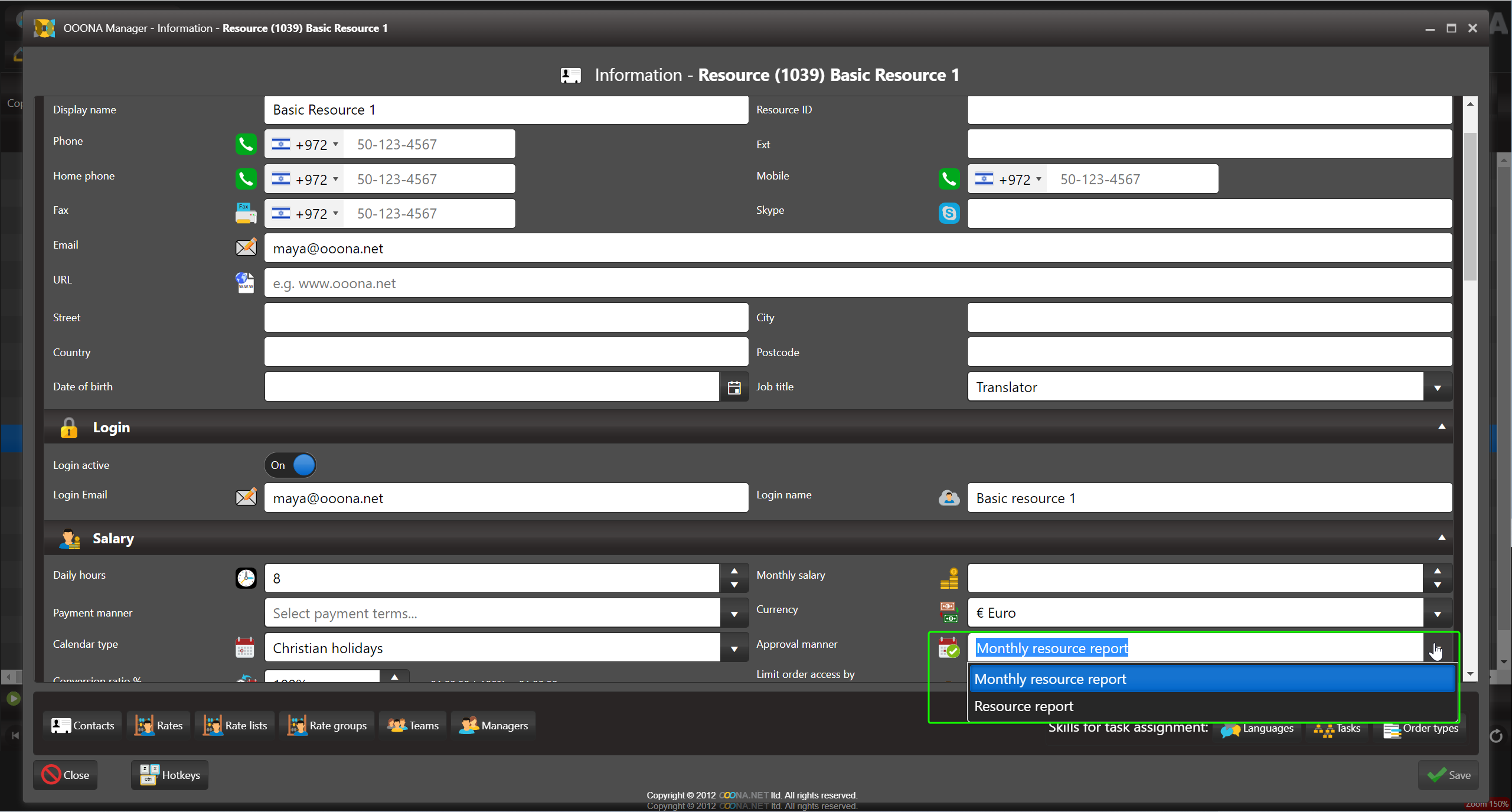Click the URL globe icon
The width and height of the screenshot is (1512, 812).
[x=245, y=283]
